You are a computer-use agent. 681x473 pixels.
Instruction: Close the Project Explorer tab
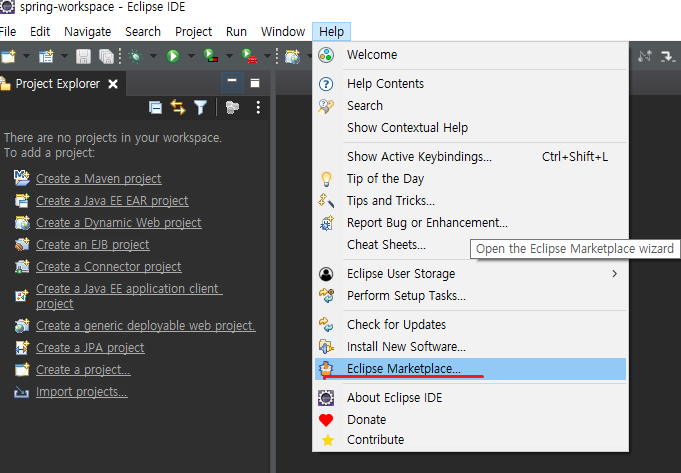(x=113, y=84)
